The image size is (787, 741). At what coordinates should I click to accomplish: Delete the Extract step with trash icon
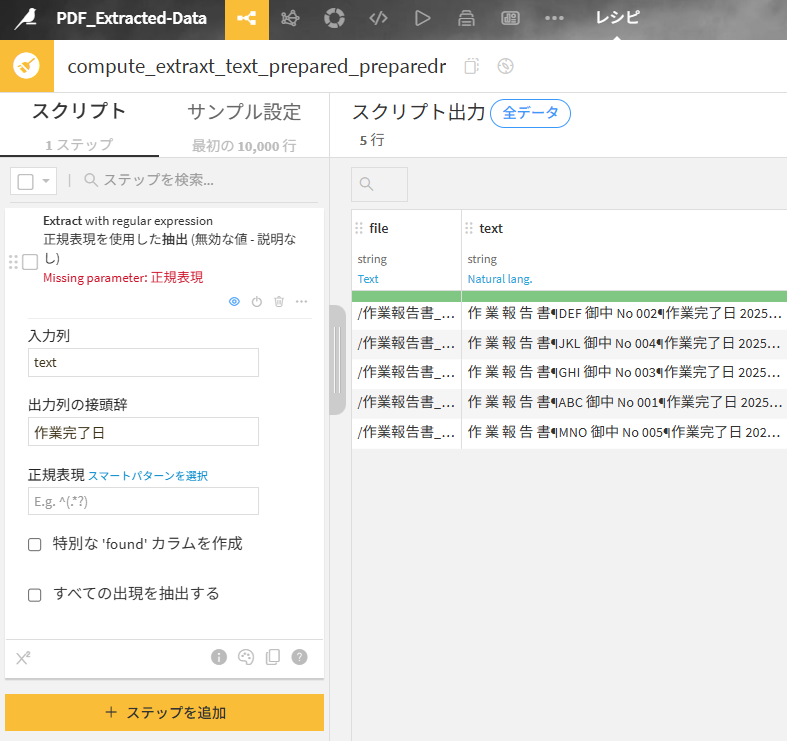point(279,301)
